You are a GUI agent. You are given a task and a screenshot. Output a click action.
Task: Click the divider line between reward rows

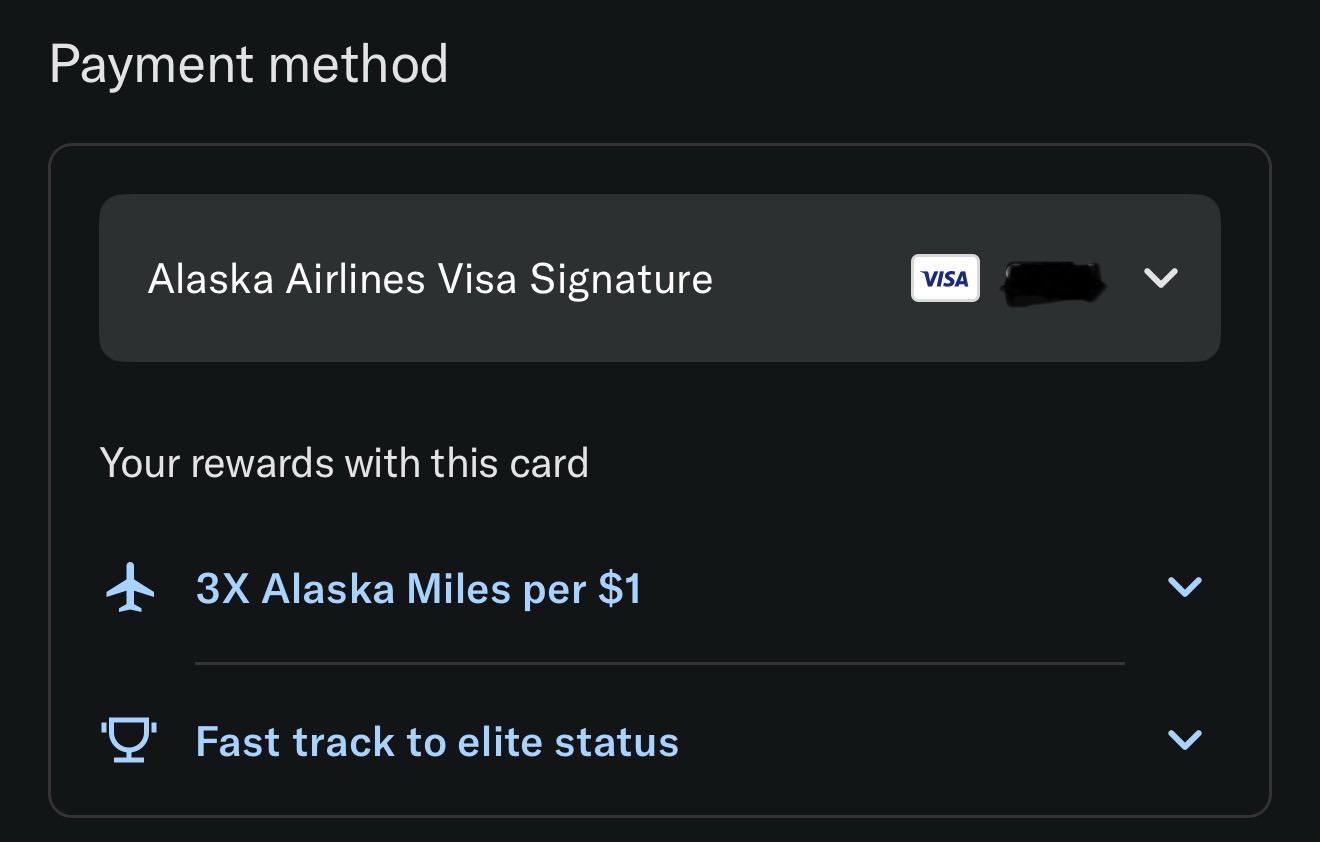pyautogui.click(x=660, y=663)
